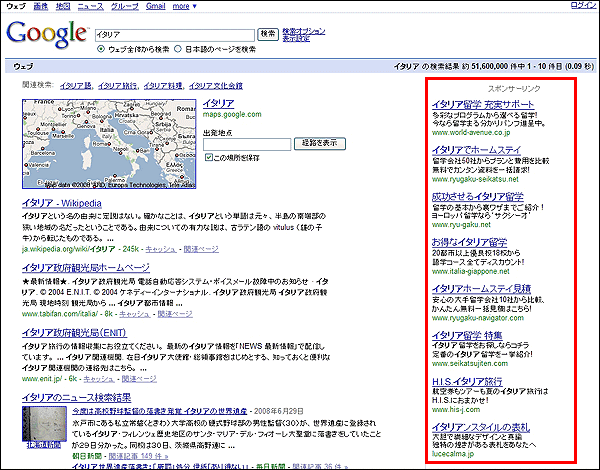Click the related search イタリア料理 link

click(x=164, y=86)
